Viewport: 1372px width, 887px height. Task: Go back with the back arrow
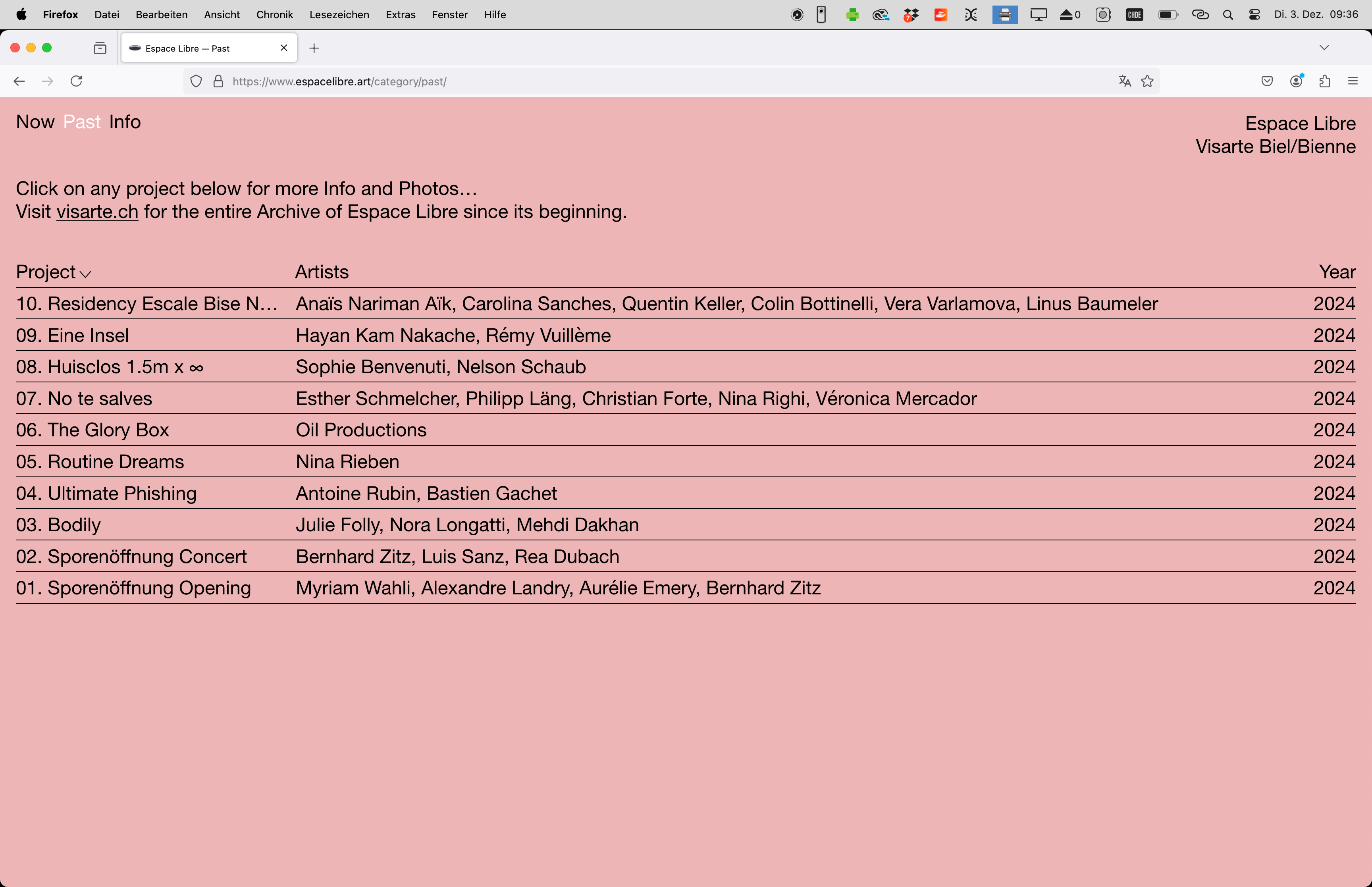pyautogui.click(x=19, y=81)
